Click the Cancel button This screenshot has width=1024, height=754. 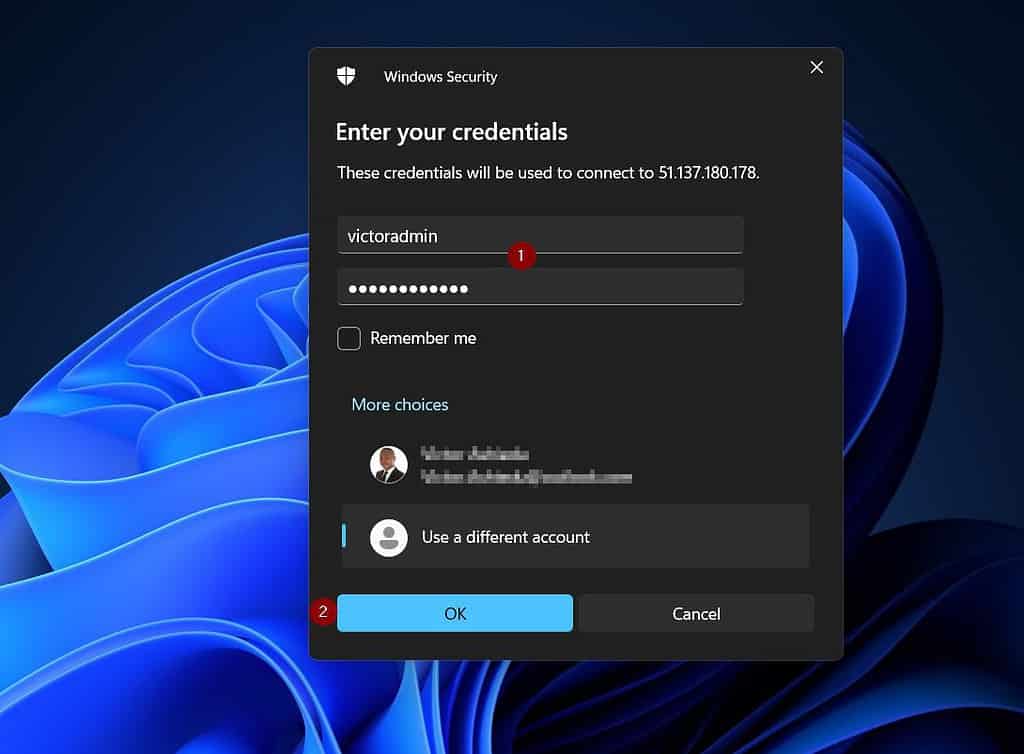coord(696,613)
